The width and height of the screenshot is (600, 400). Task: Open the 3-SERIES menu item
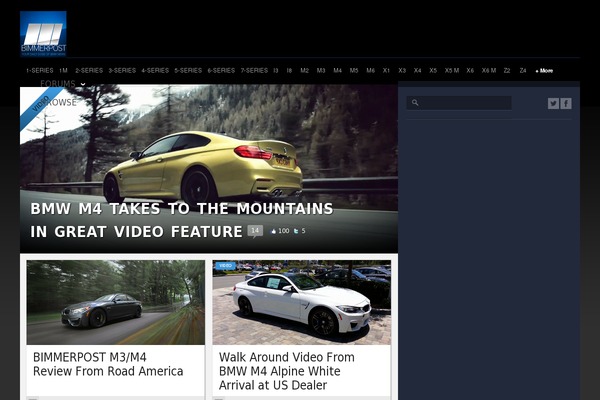click(122, 70)
